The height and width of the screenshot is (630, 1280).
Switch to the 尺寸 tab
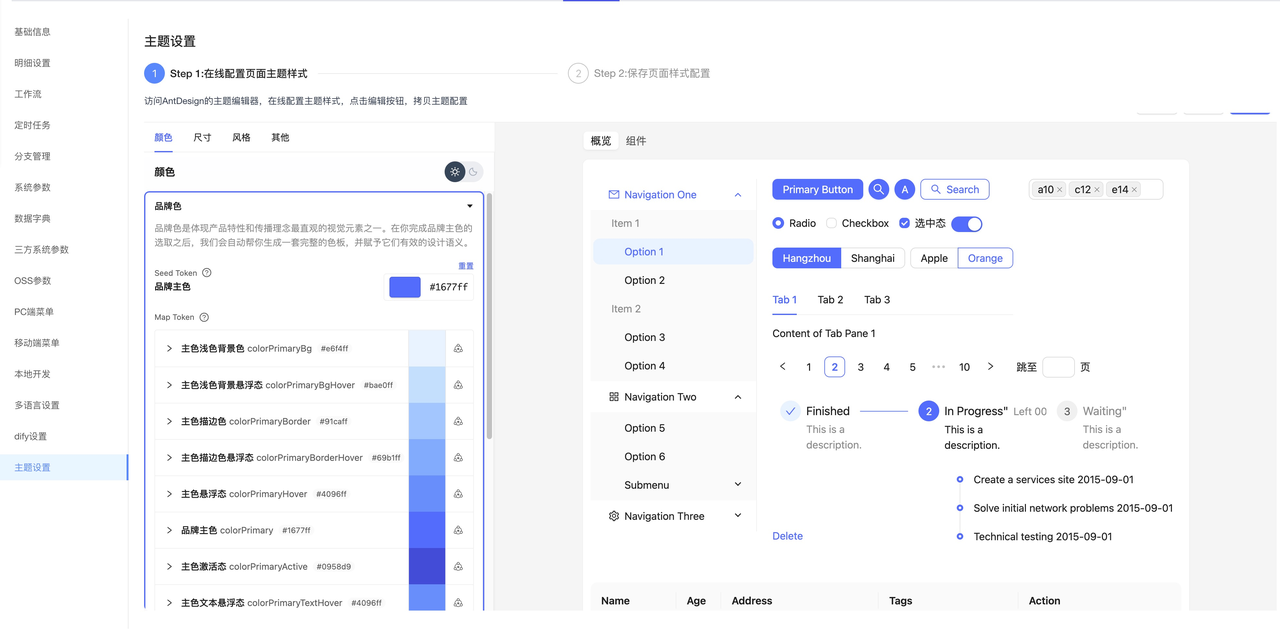tap(202, 138)
